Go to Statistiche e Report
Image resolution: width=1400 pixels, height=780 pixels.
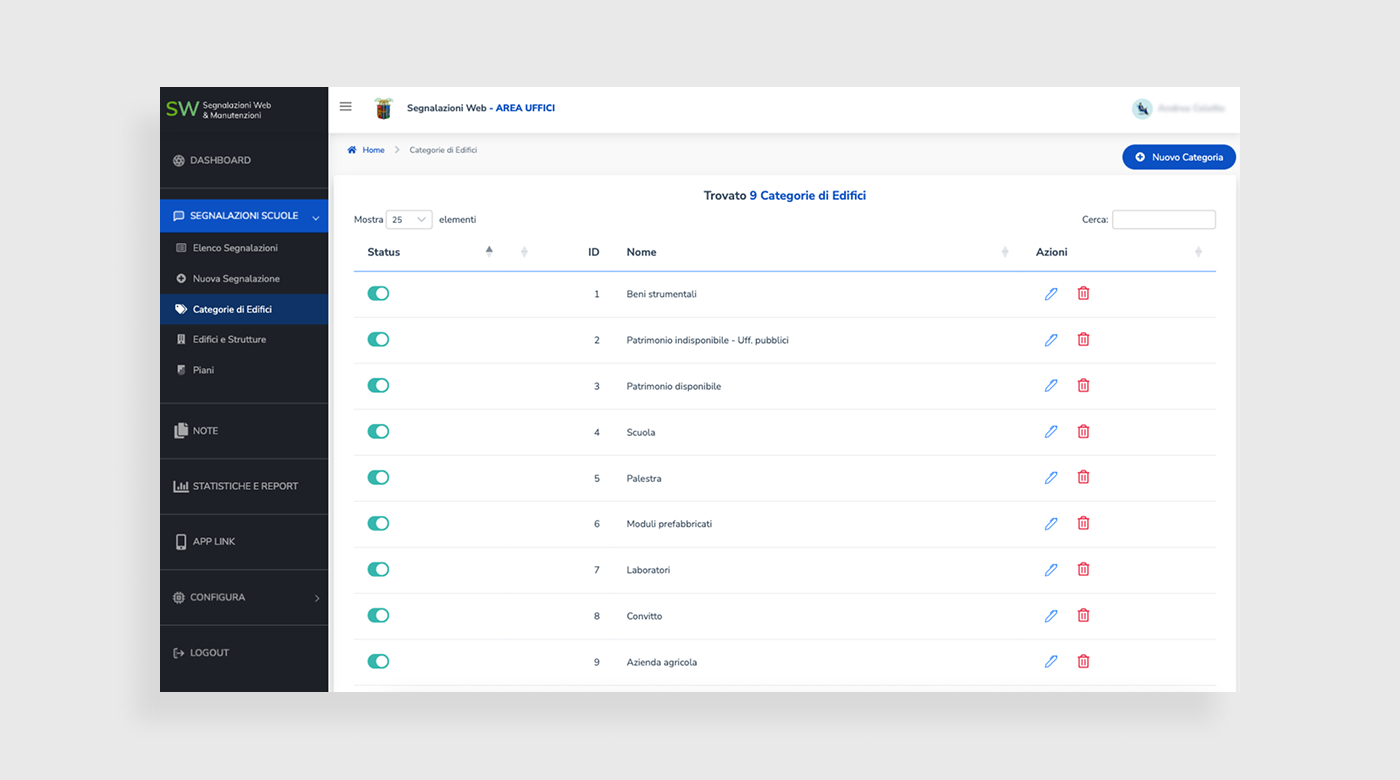tap(245, 487)
